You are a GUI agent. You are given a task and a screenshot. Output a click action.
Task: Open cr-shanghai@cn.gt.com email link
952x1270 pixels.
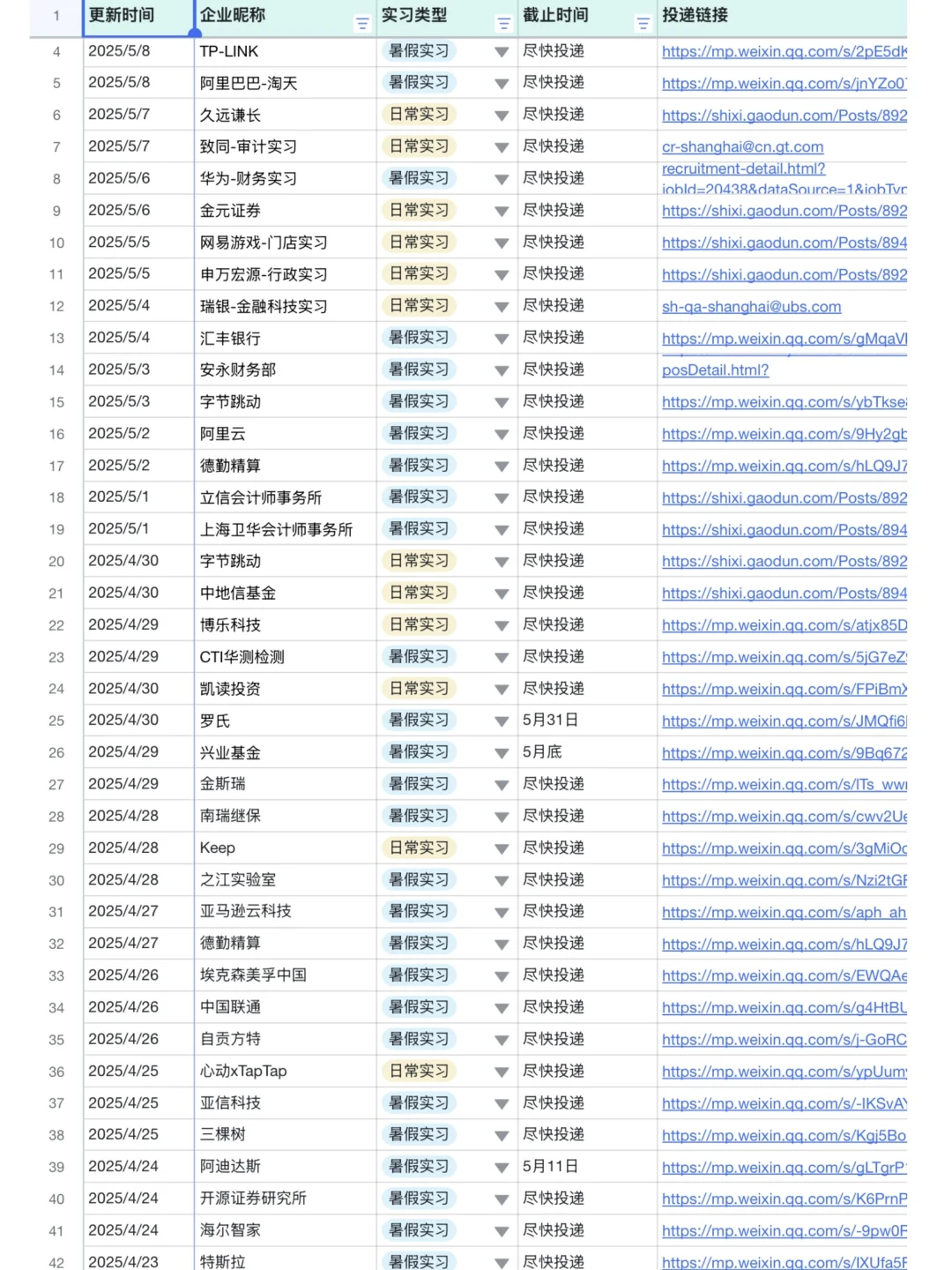742,147
